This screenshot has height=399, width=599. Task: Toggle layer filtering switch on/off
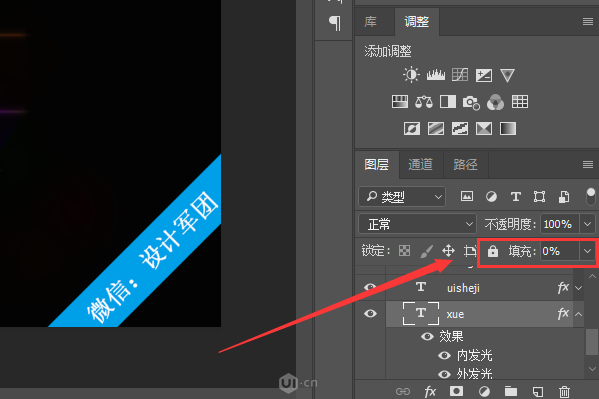(591, 197)
